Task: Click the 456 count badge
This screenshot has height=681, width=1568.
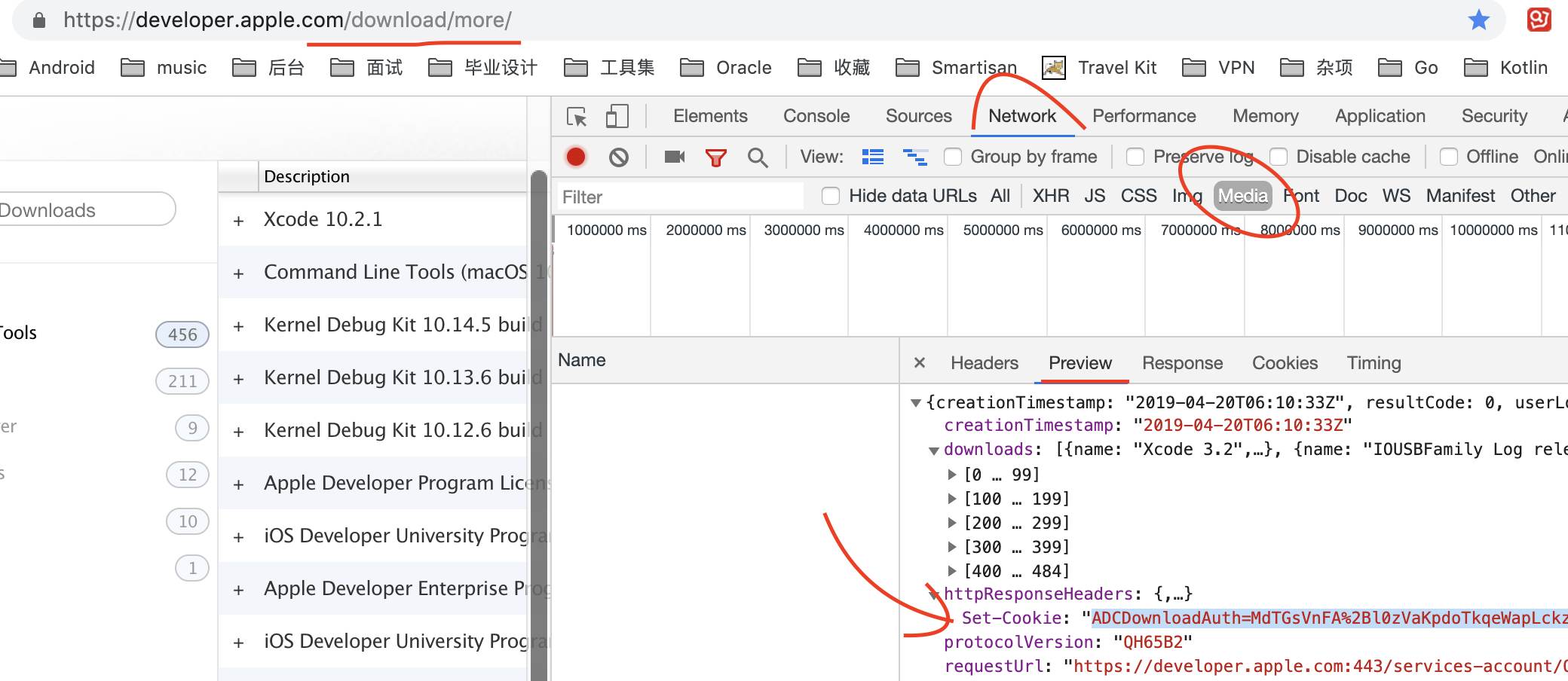Action: pyautogui.click(x=182, y=334)
